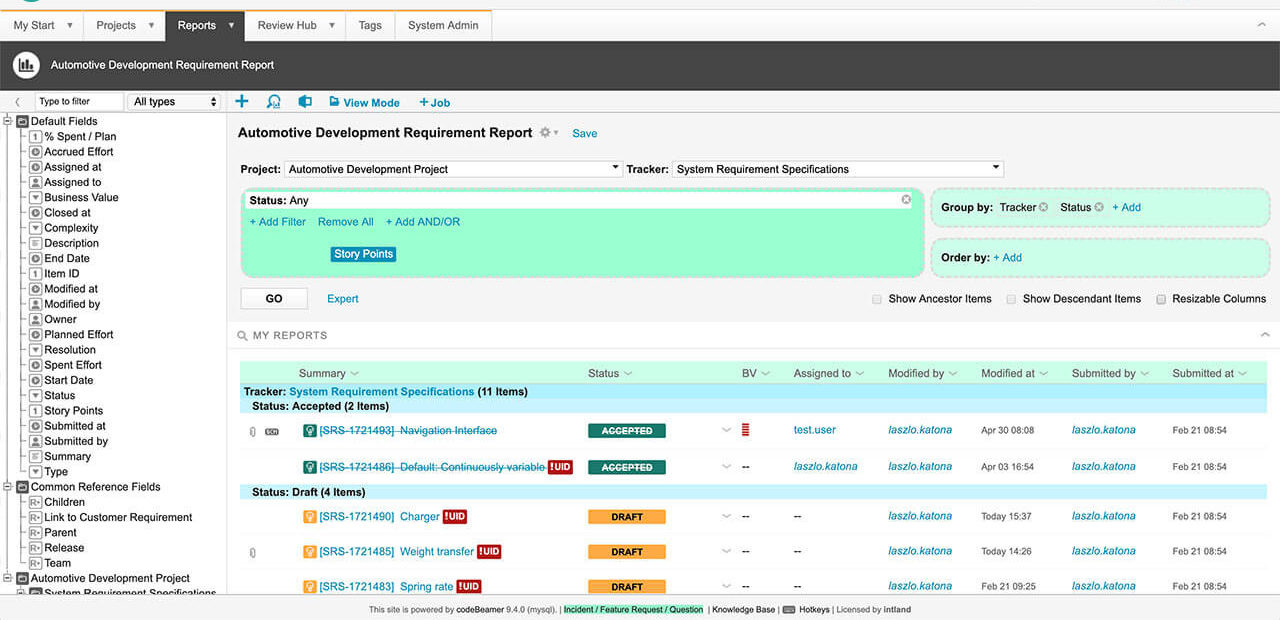Click the Save link
The width and height of the screenshot is (1280, 620).
click(x=585, y=133)
